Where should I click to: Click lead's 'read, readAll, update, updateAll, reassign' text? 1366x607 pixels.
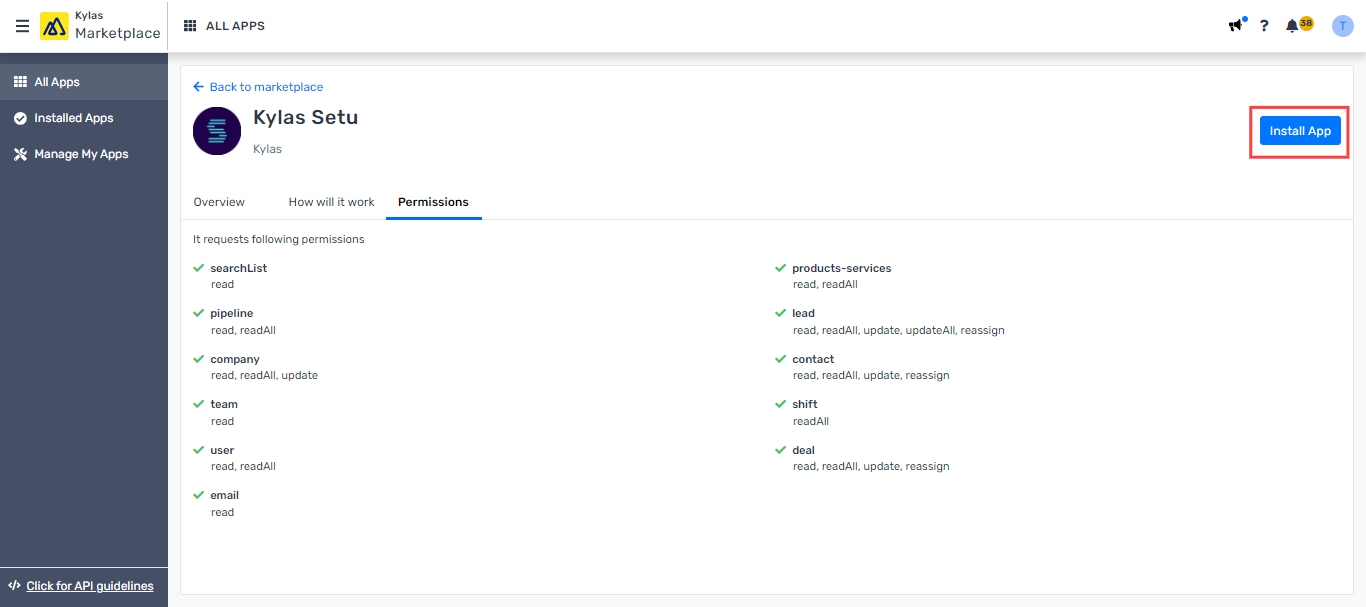coord(899,330)
